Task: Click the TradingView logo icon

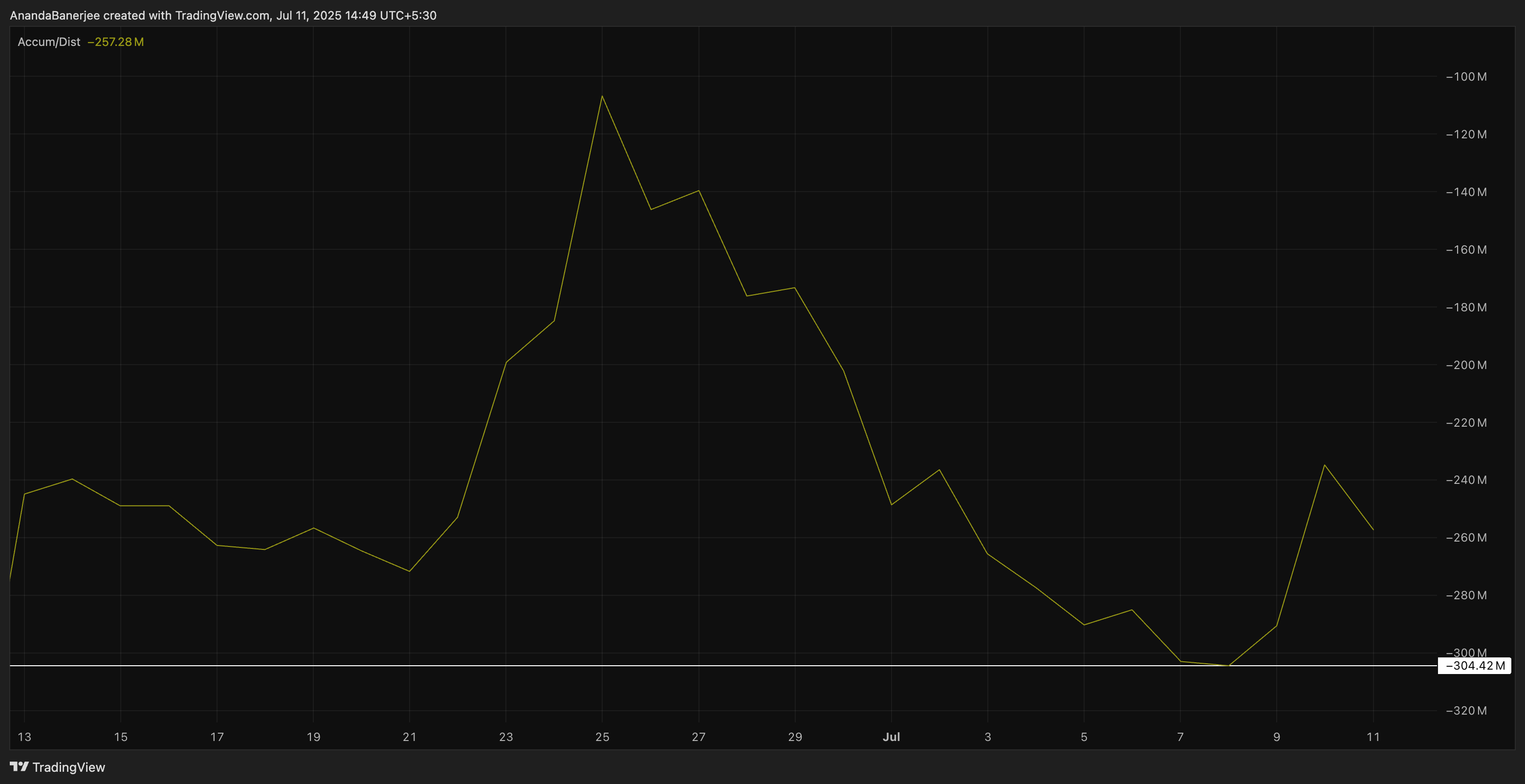Action: [x=19, y=767]
